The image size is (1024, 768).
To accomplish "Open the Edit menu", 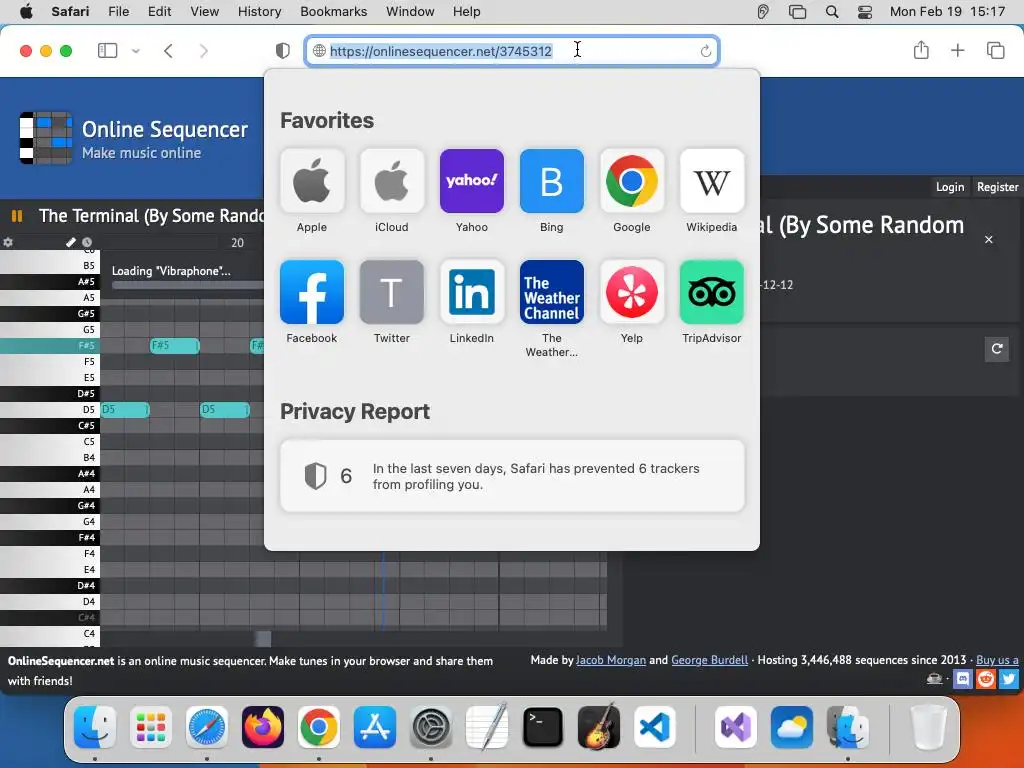I will (159, 11).
